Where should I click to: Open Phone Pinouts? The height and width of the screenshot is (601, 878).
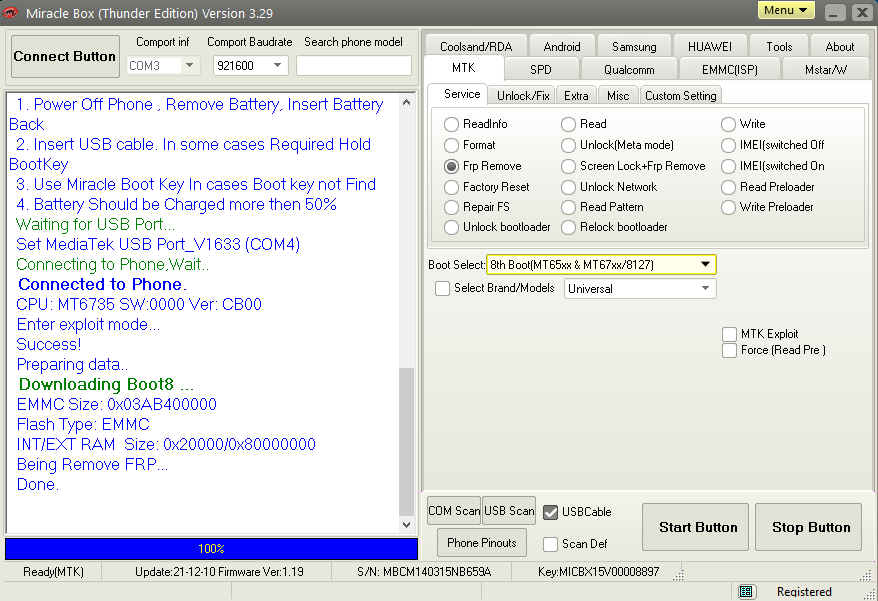[482, 543]
